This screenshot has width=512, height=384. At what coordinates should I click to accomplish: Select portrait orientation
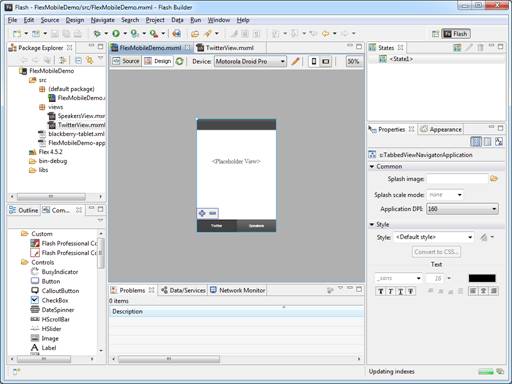[314, 61]
